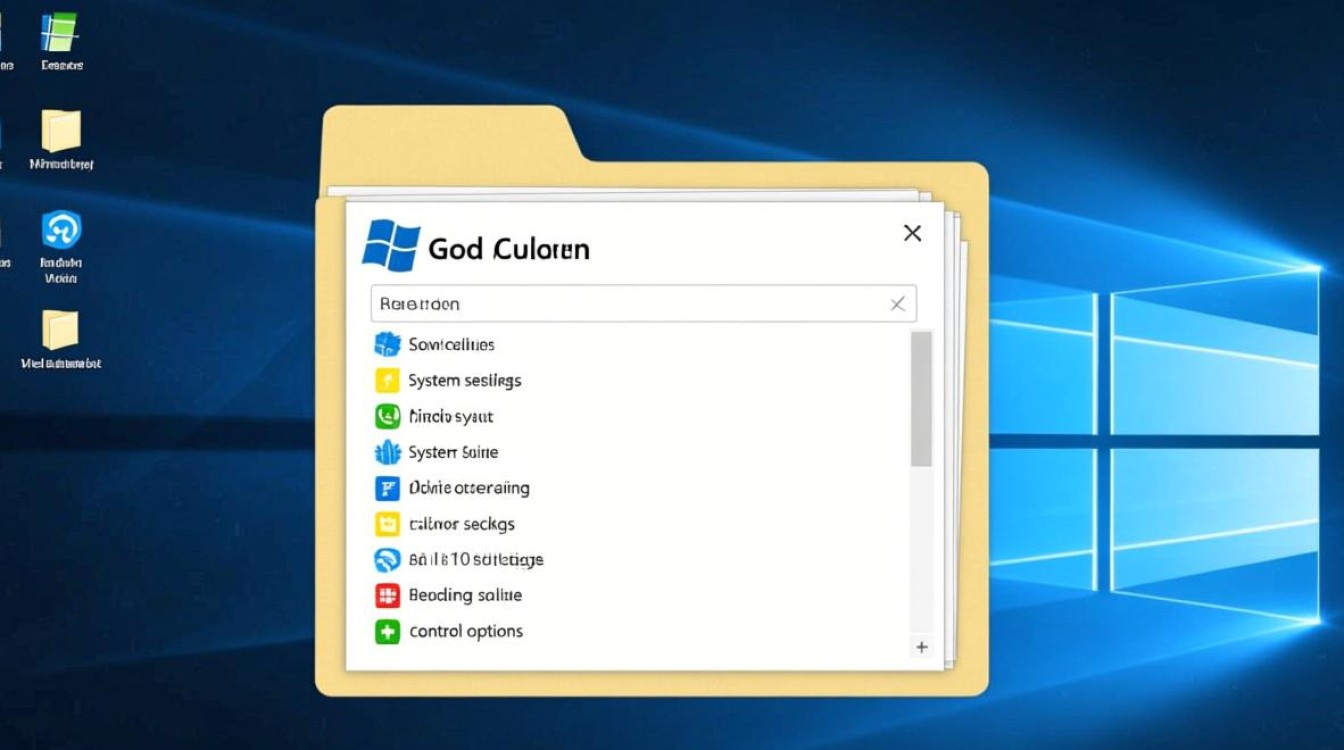Select the System Suite list item
1344x750 pixels.
click(x=453, y=452)
